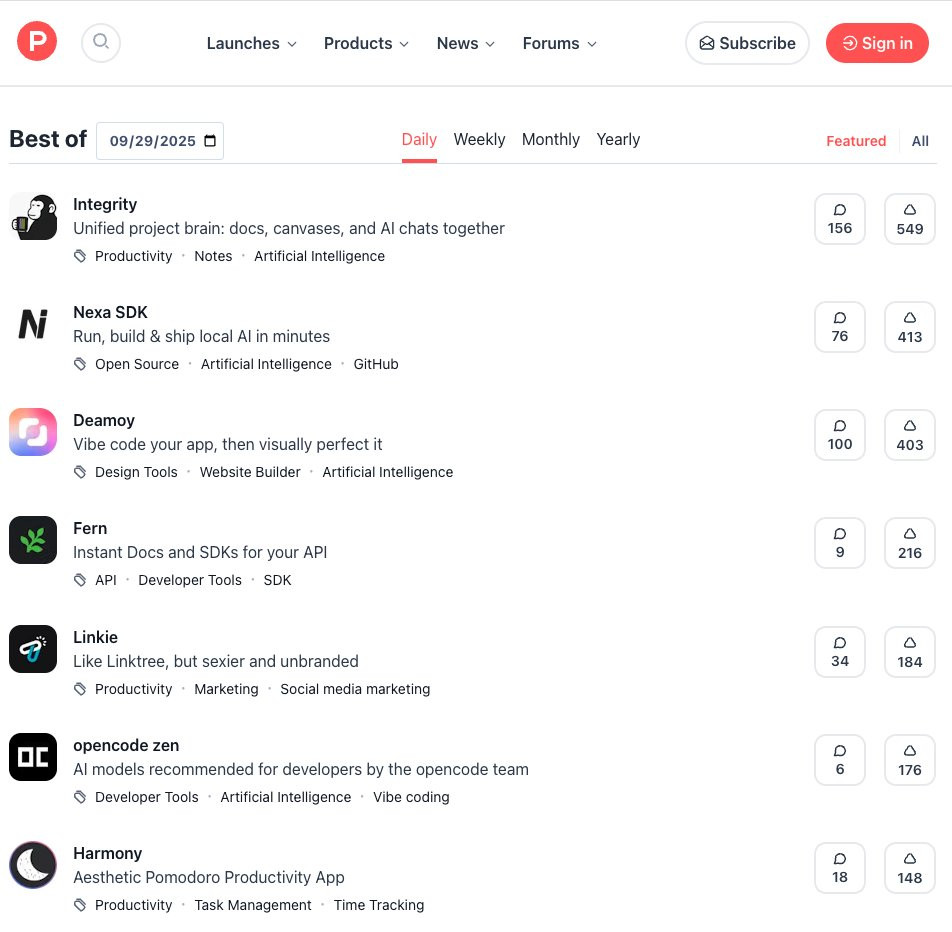
Task: Click the Subscribe button
Action: [x=747, y=43]
